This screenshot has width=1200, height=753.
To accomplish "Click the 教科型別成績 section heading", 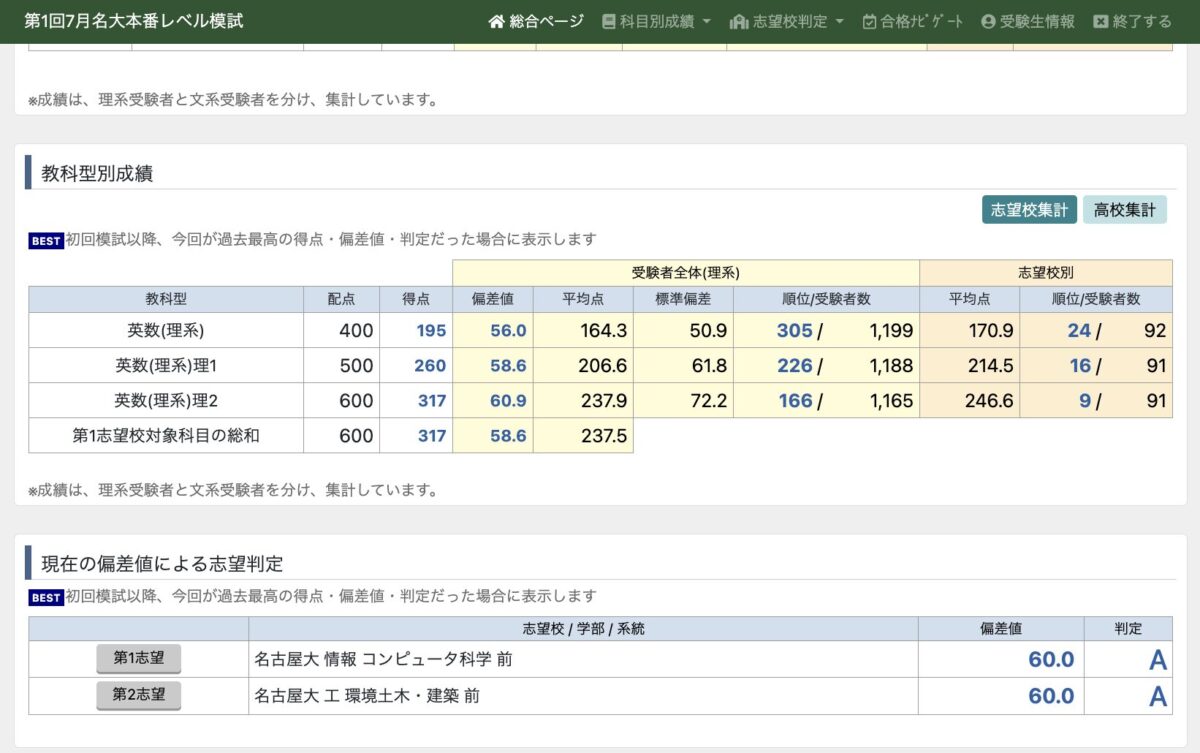I will tap(97, 173).
